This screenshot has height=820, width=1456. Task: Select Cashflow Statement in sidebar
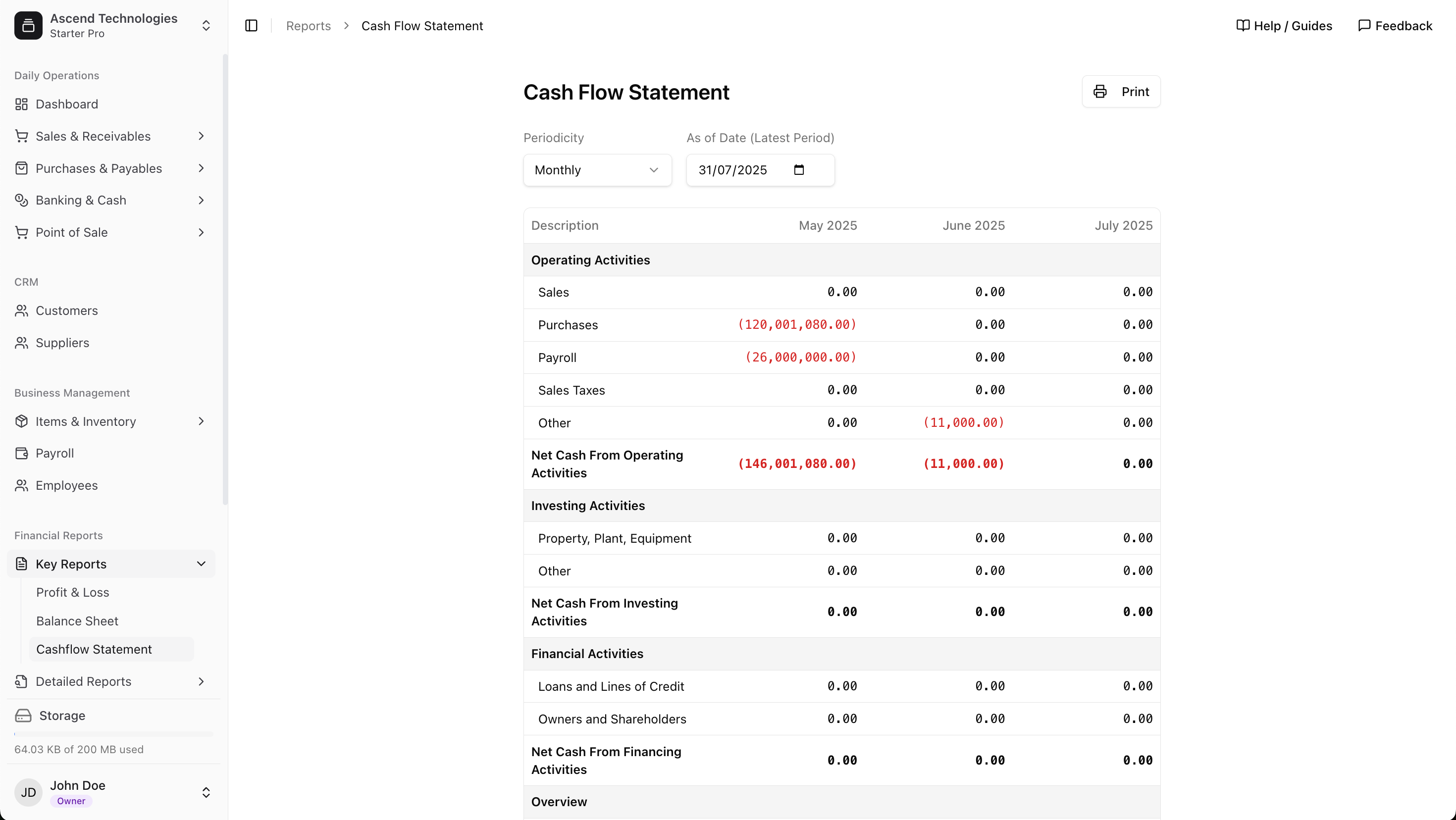[x=111, y=649]
